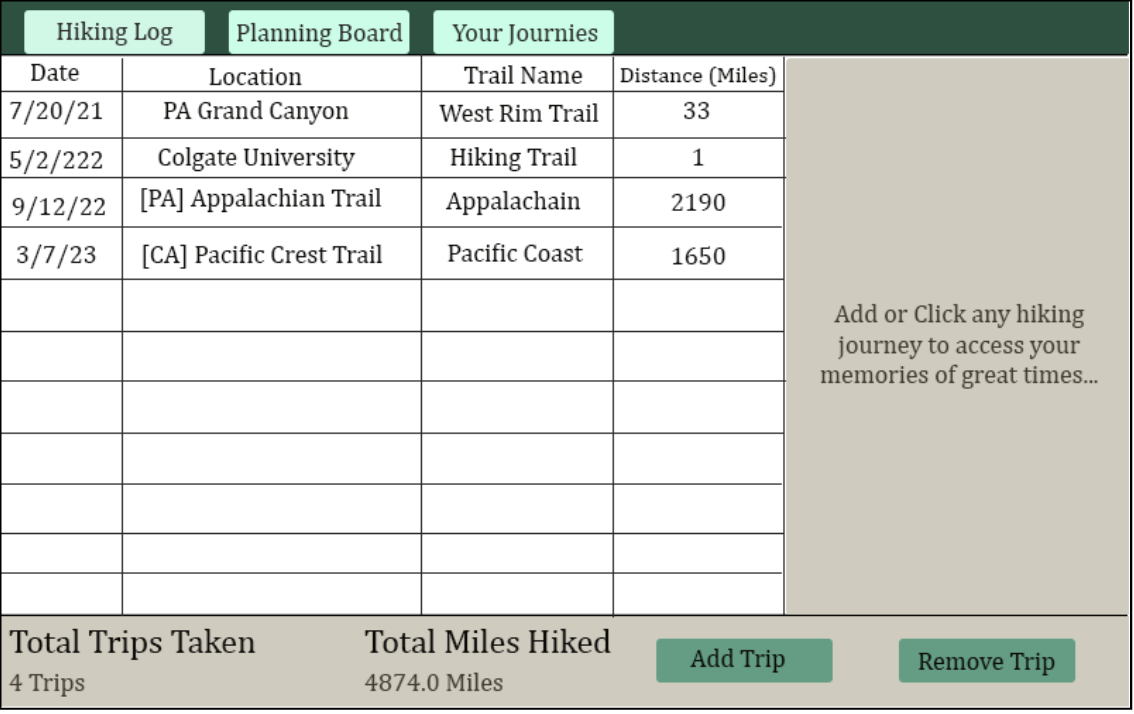Image resolution: width=1134 pixels, height=714 pixels.
Task: Click the Date column header
Action: coord(55,73)
